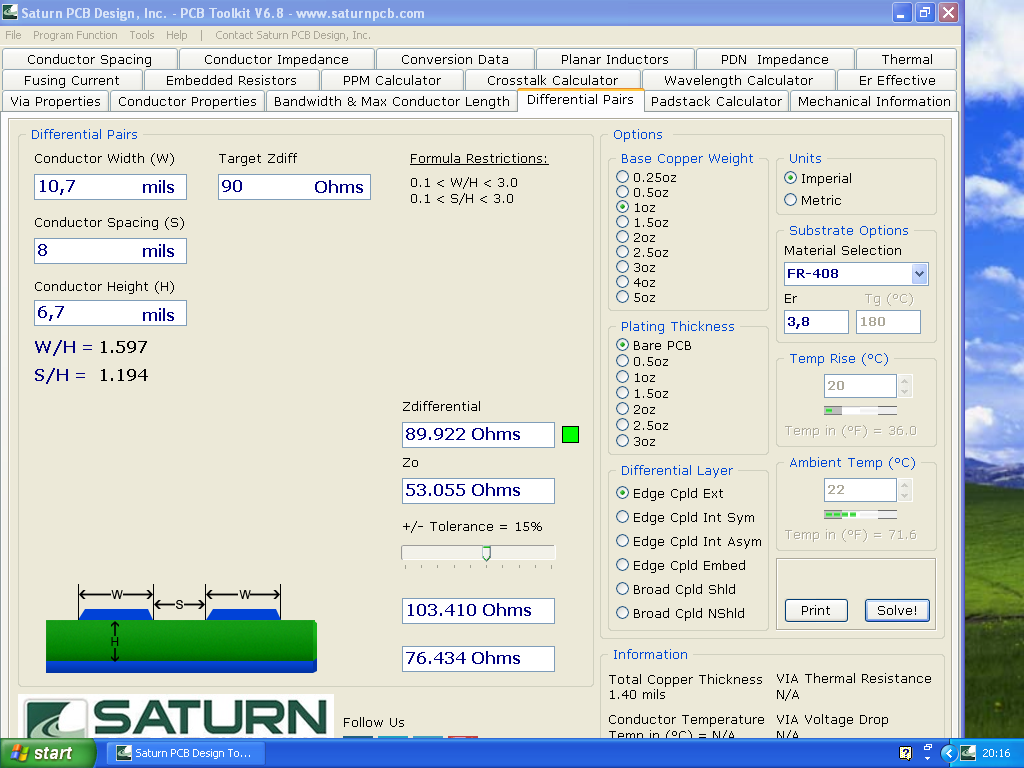Click the 76.434 Ohms lower tolerance value
This screenshot has height=768, width=1024.
(x=478, y=658)
